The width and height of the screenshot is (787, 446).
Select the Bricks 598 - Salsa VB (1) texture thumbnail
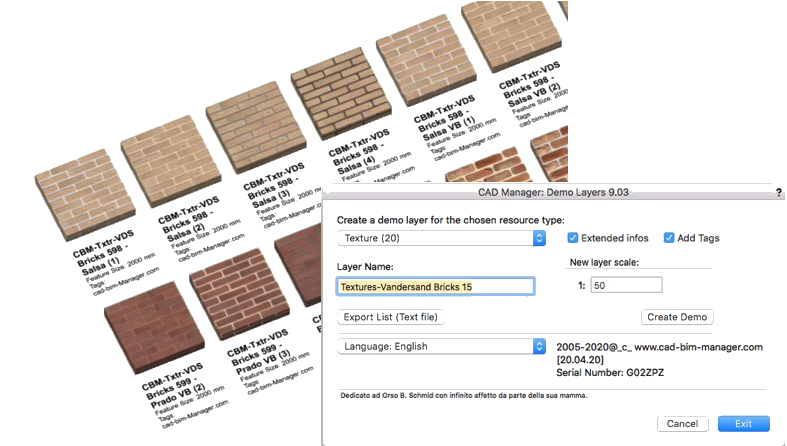coord(427,60)
